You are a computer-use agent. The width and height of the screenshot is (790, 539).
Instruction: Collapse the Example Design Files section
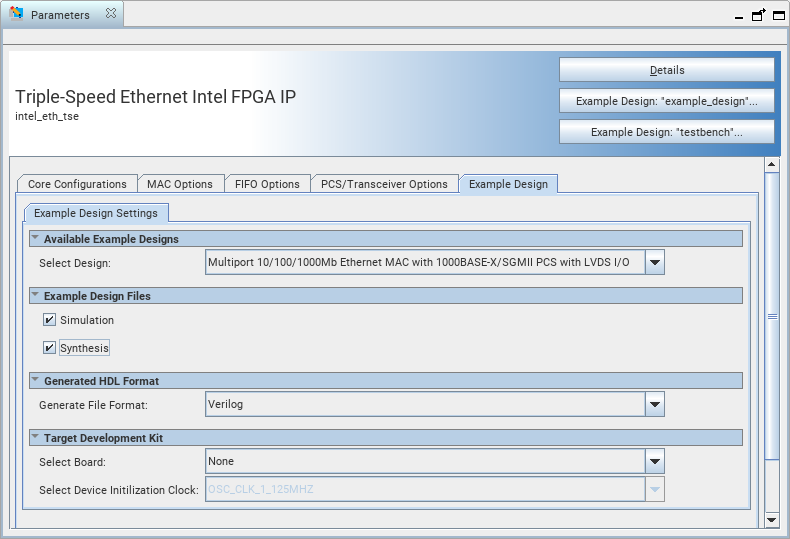click(35, 296)
